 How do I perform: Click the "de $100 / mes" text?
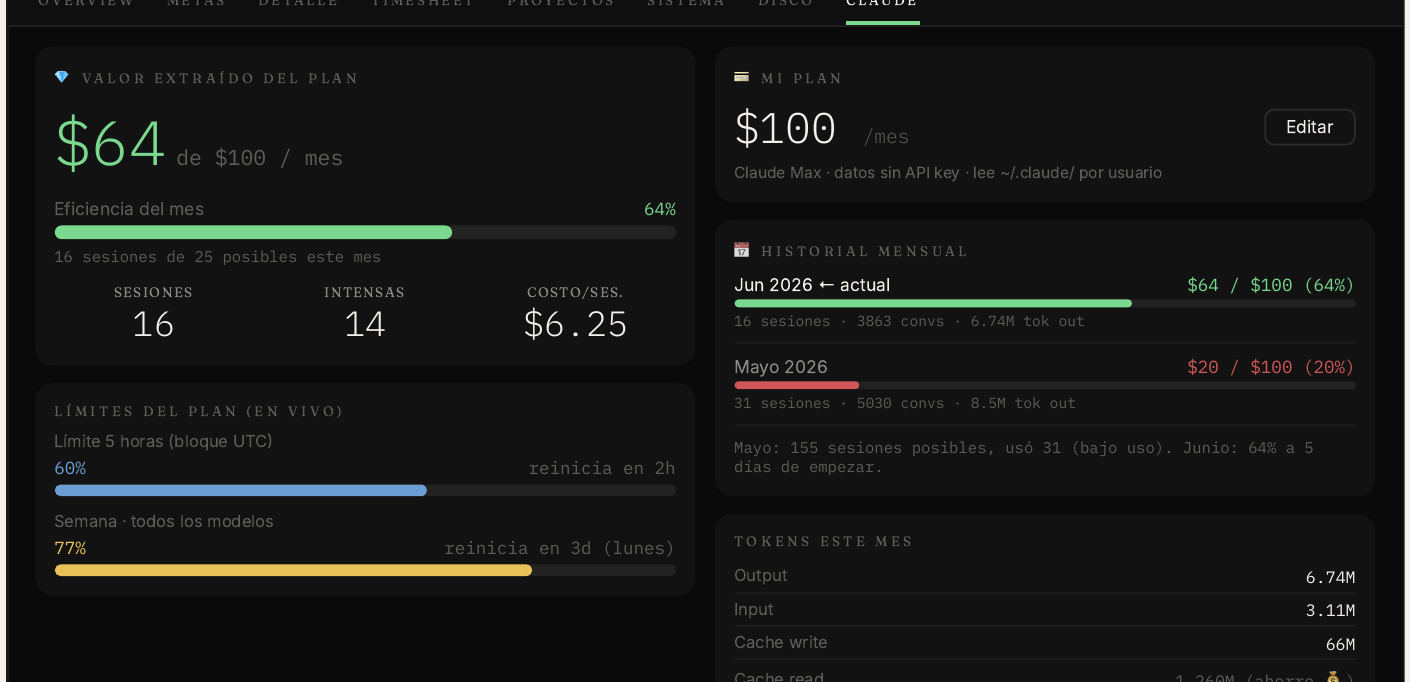[260, 158]
